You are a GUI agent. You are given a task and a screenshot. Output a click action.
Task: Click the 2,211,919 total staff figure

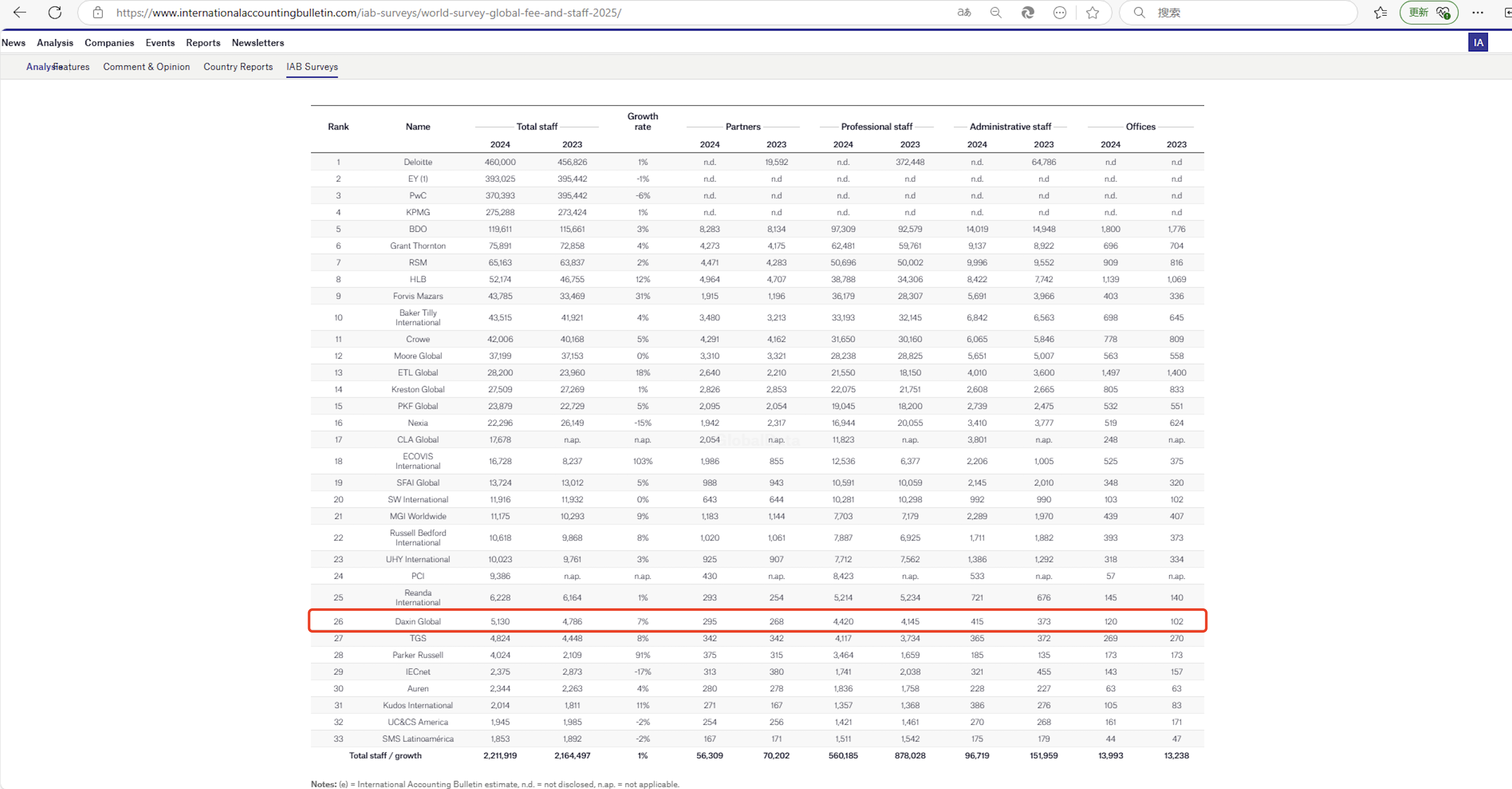(500, 756)
